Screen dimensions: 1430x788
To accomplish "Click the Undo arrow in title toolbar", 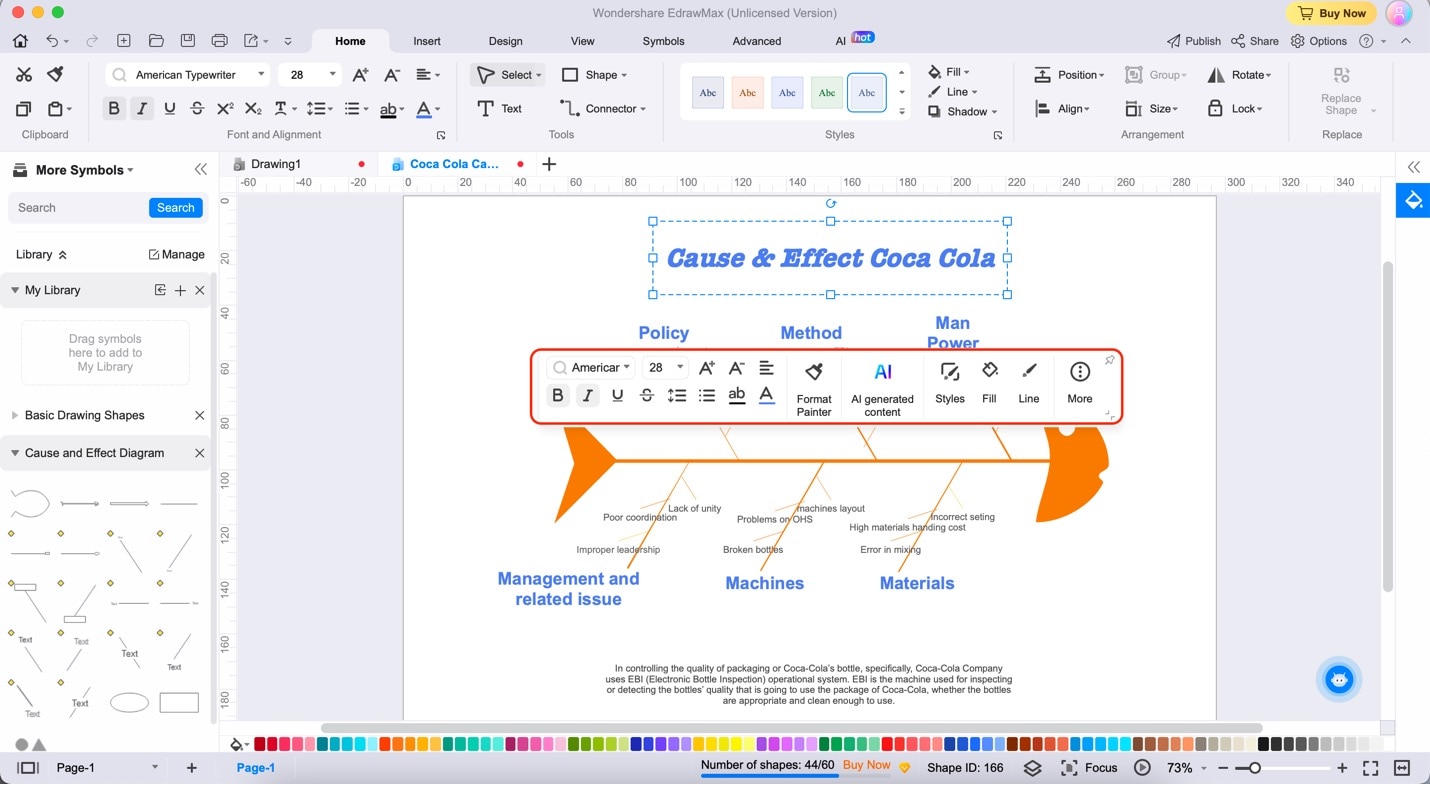I will tap(52, 41).
